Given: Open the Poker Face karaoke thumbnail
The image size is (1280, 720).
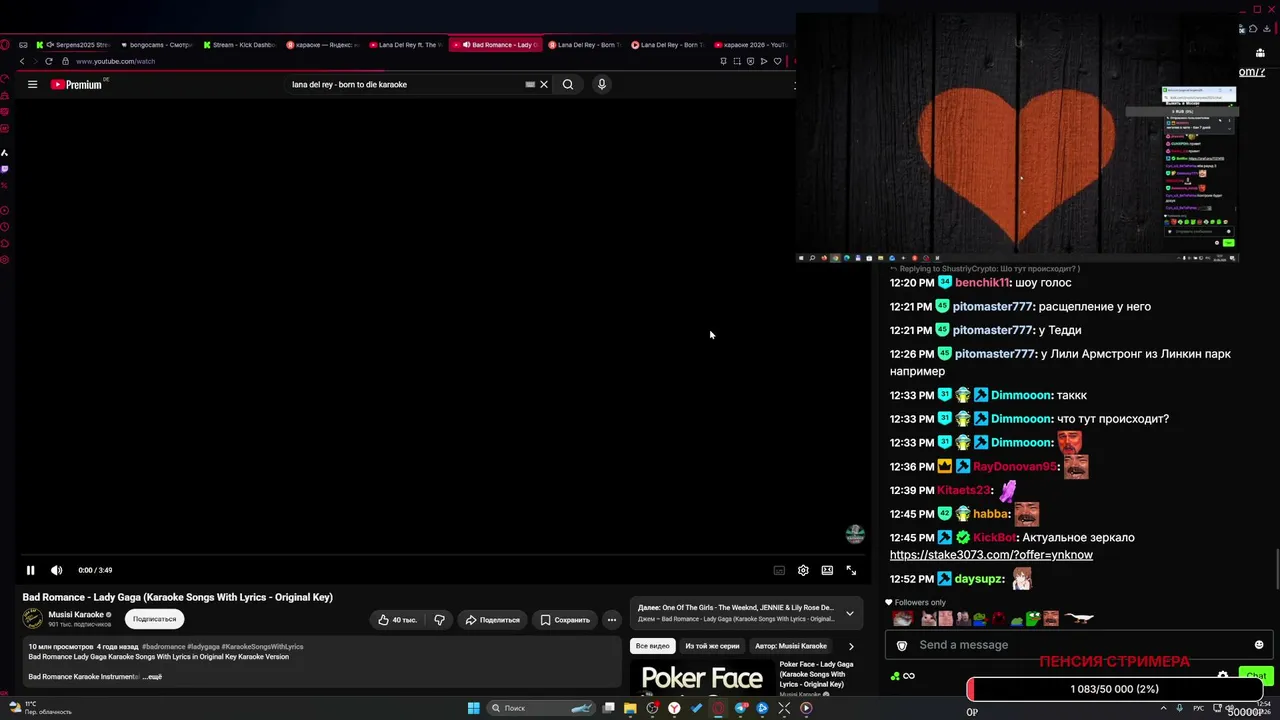Looking at the screenshot, I should [x=701, y=678].
